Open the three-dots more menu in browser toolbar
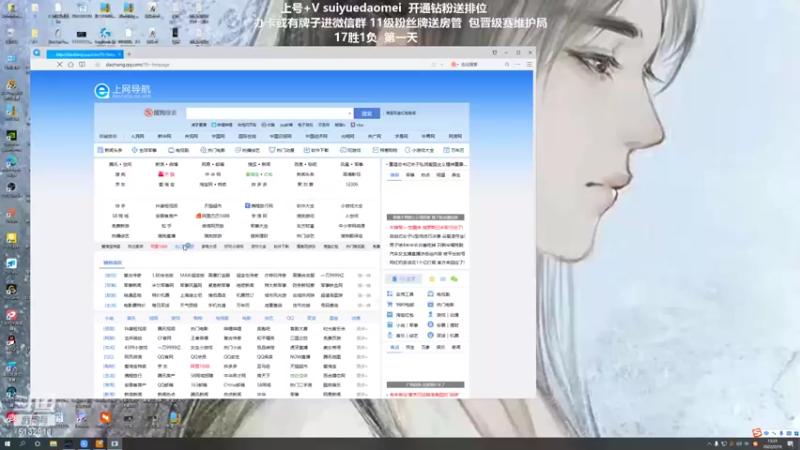 pyautogui.click(x=518, y=65)
